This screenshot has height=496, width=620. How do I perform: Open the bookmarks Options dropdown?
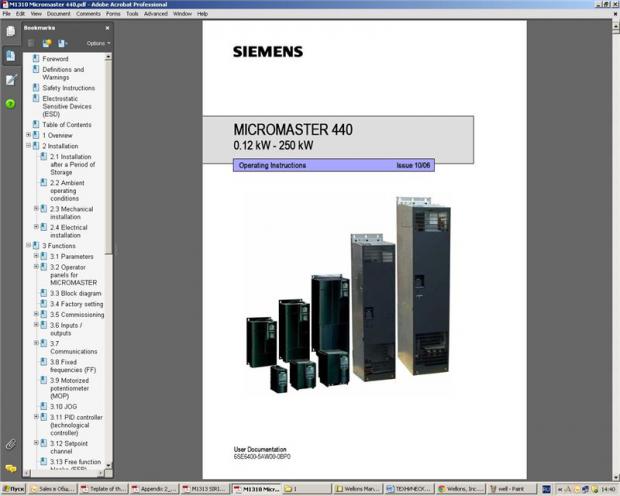tap(98, 43)
